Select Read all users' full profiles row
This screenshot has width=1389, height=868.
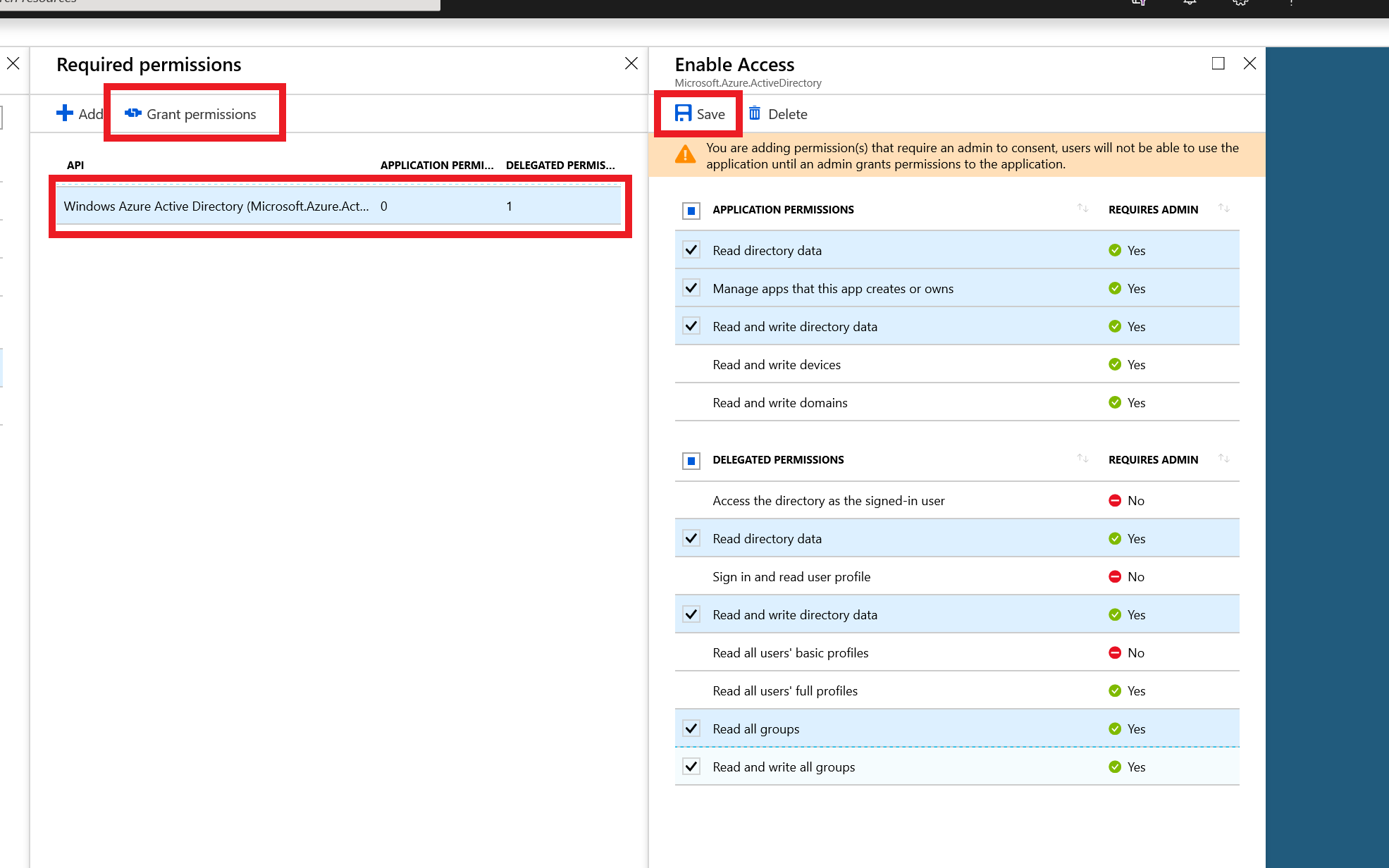(785, 690)
